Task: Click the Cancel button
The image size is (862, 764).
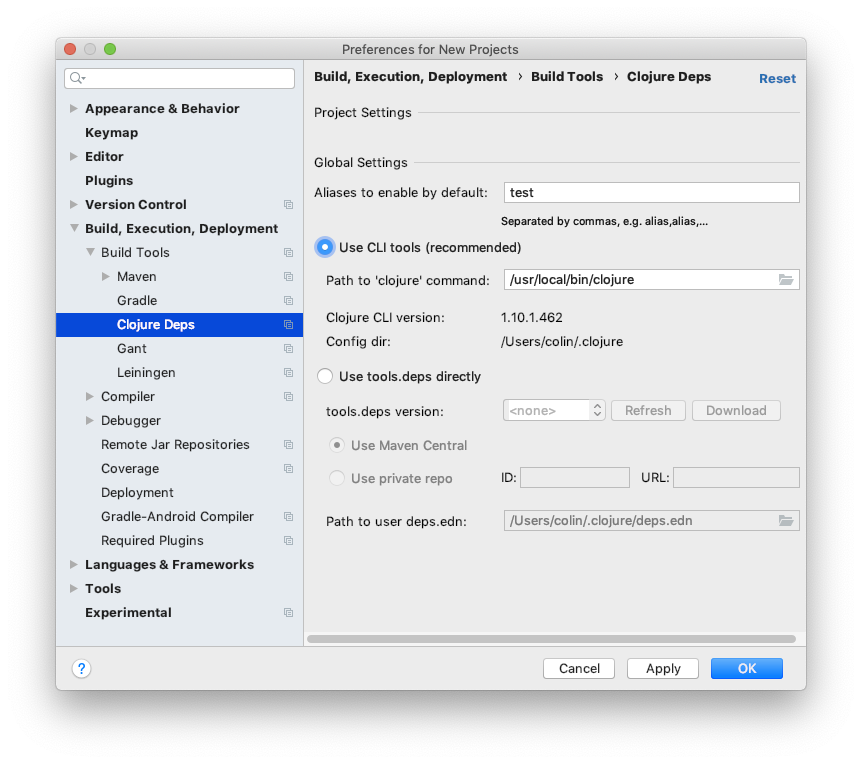Action: (x=579, y=668)
